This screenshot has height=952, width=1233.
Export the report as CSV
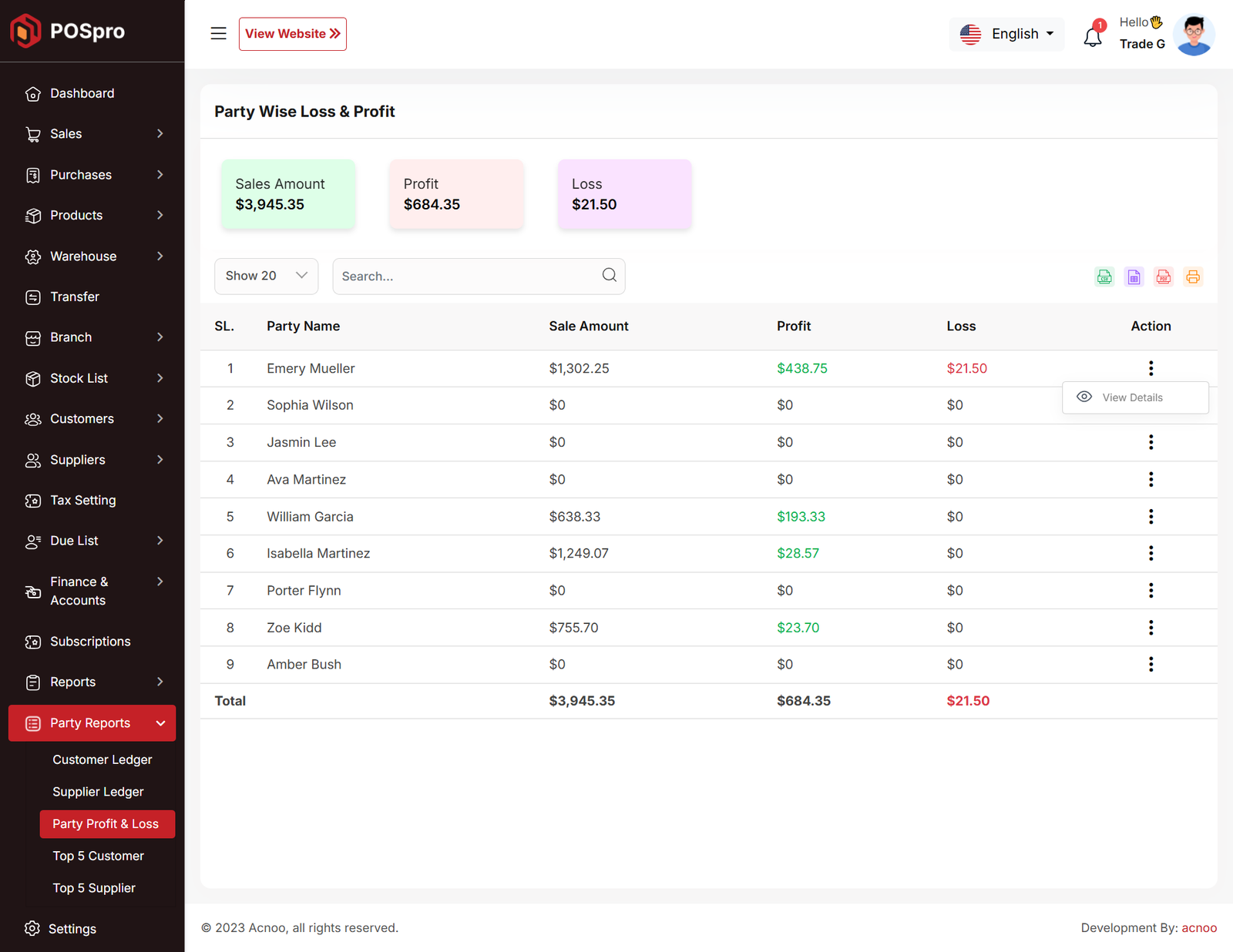pos(1104,277)
